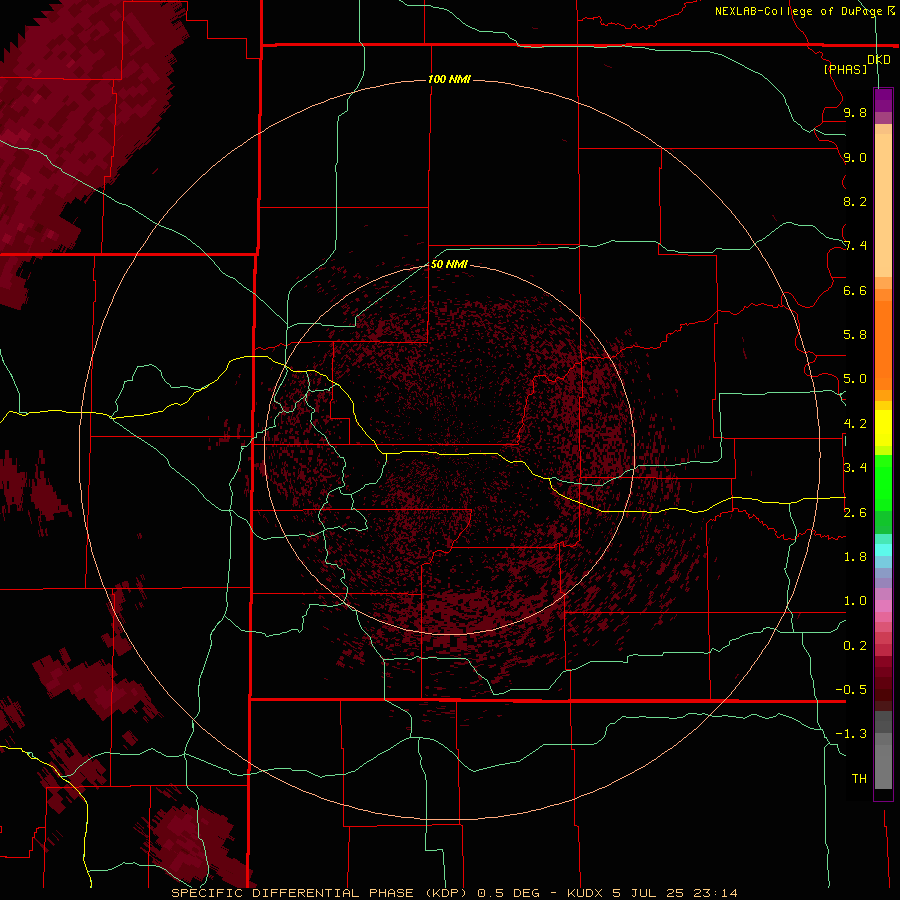Click the 9.8 scale value
Screen dimensions: 900x900
[855, 112]
